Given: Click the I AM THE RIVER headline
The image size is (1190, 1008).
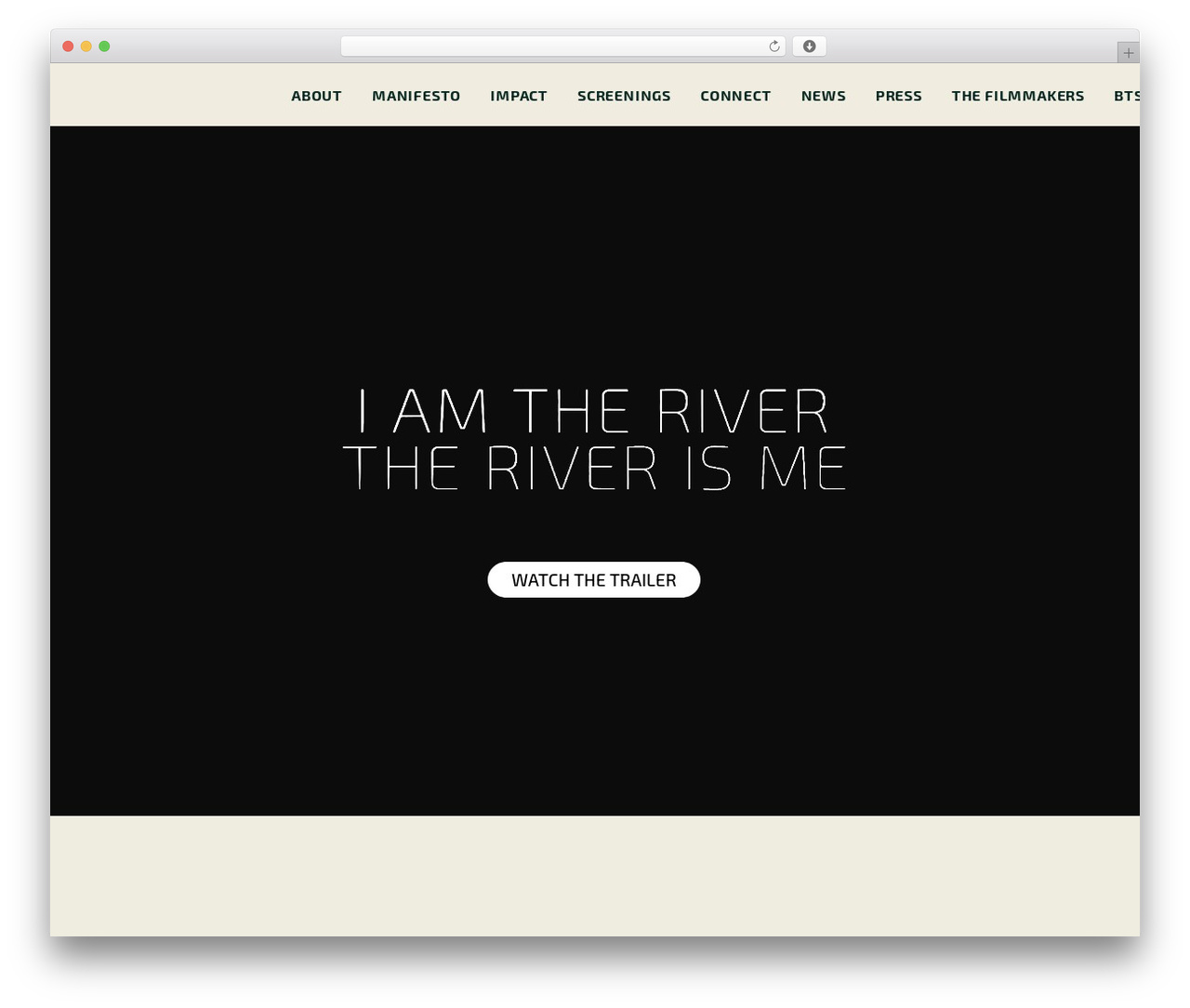Looking at the screenshot, I should (594, 411).
